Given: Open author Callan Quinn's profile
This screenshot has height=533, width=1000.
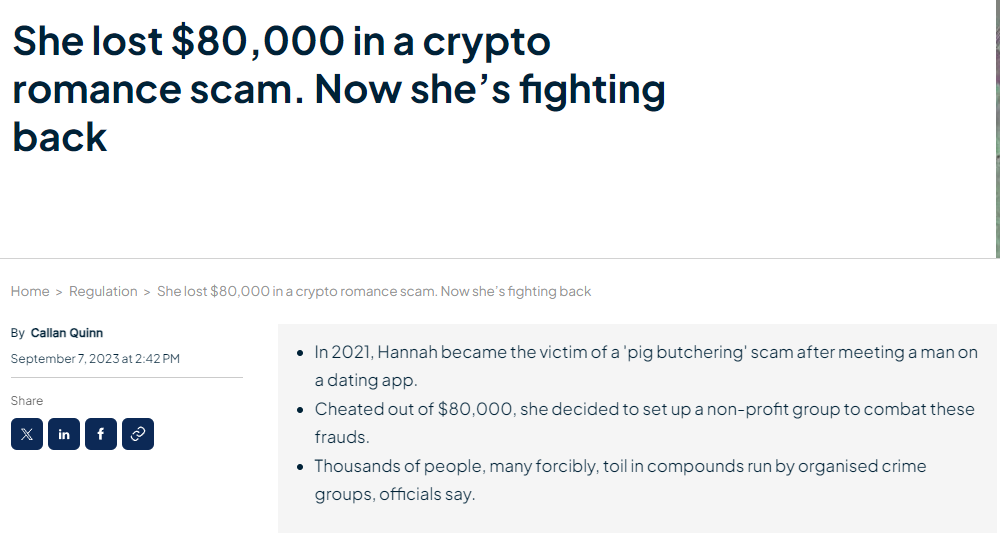Looking at the screenshot, I should (x=66, y=333).
